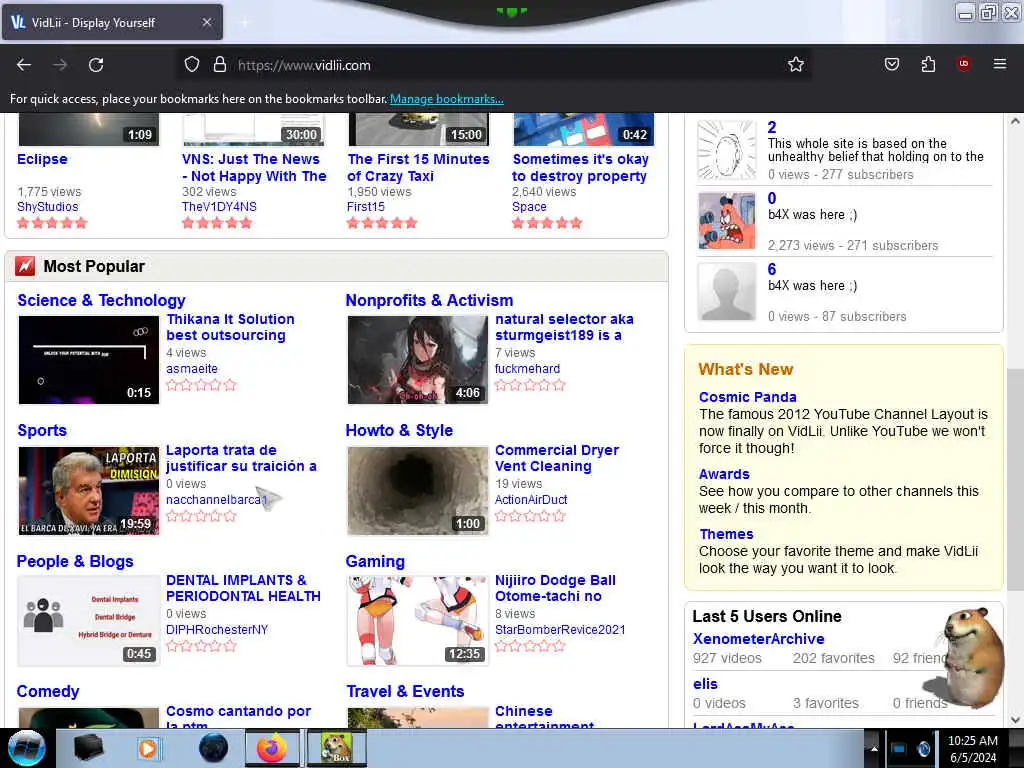Open the Science & Technology category
The width and height of the screenshot is (1024, 768).
click(101, 300)
